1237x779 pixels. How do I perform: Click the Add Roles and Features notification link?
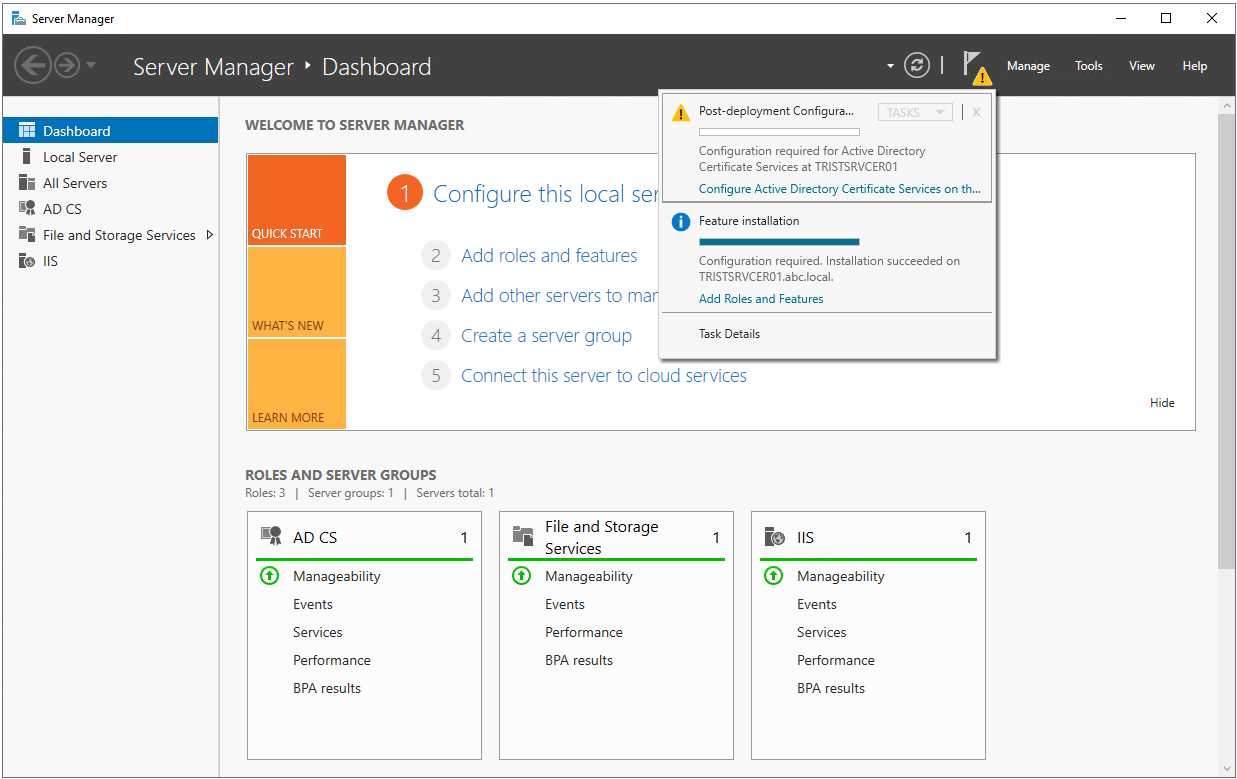(761, 299)
